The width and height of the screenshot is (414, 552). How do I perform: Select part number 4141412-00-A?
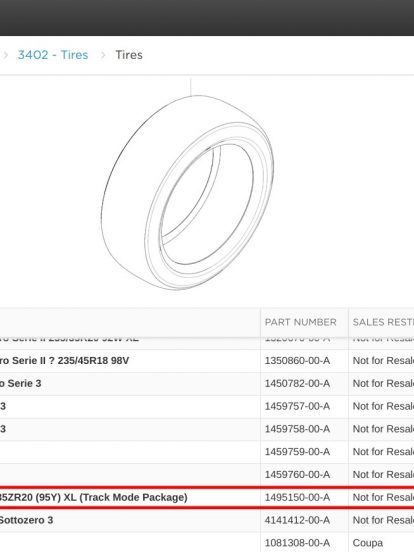[x=297, y=520]
